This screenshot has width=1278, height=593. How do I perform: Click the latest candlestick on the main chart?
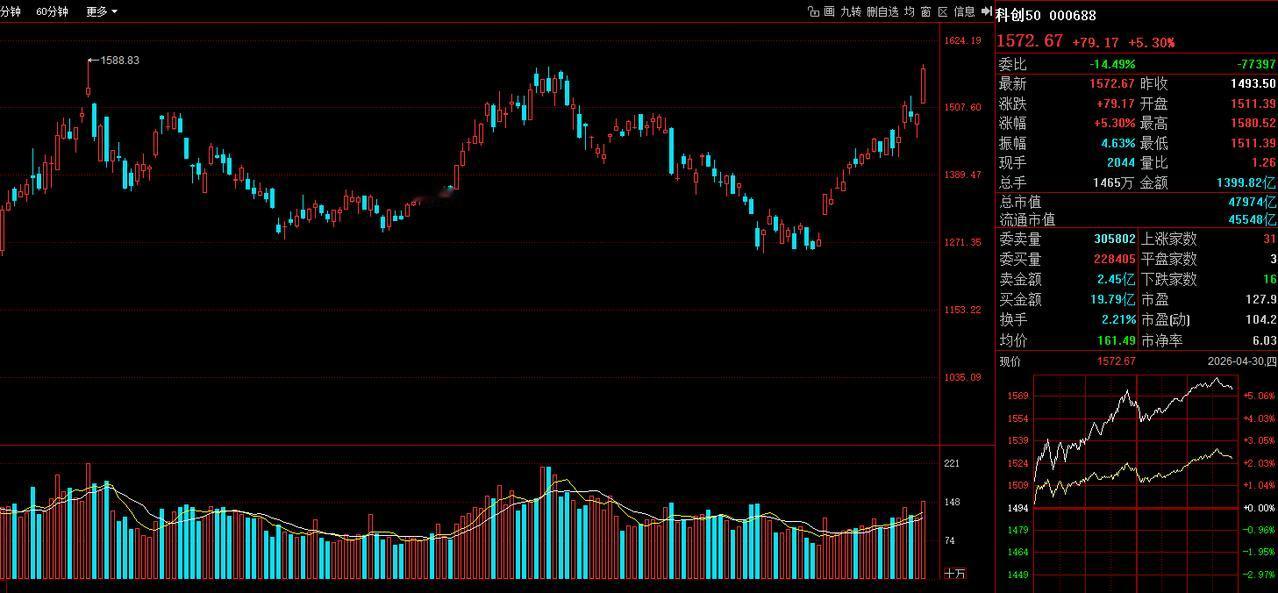pos(923,85)
